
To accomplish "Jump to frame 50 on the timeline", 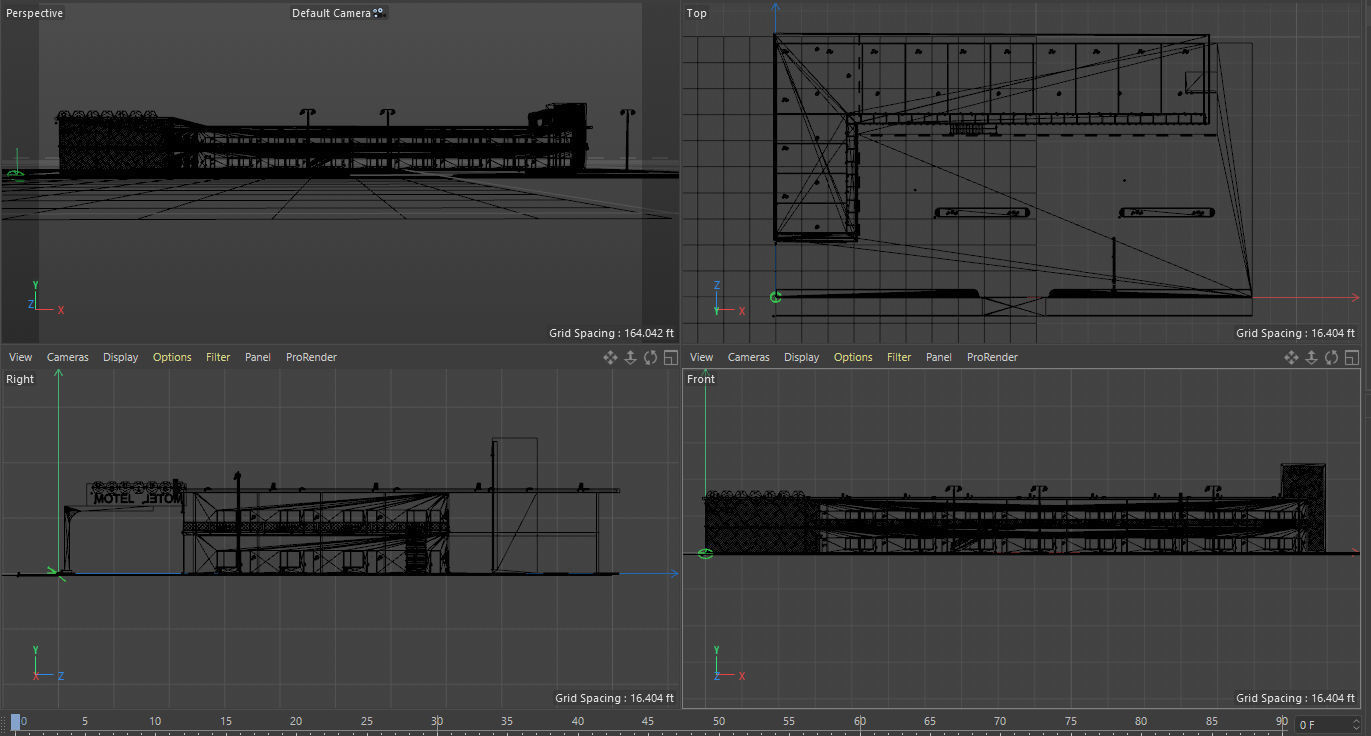I will 719,722.
